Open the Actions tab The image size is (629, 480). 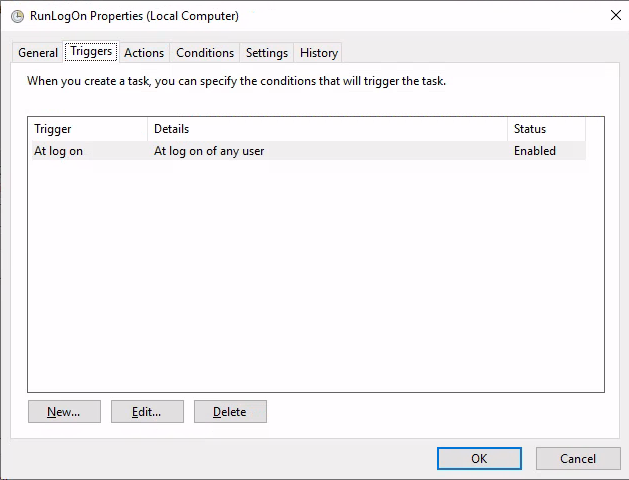(144, 53)
